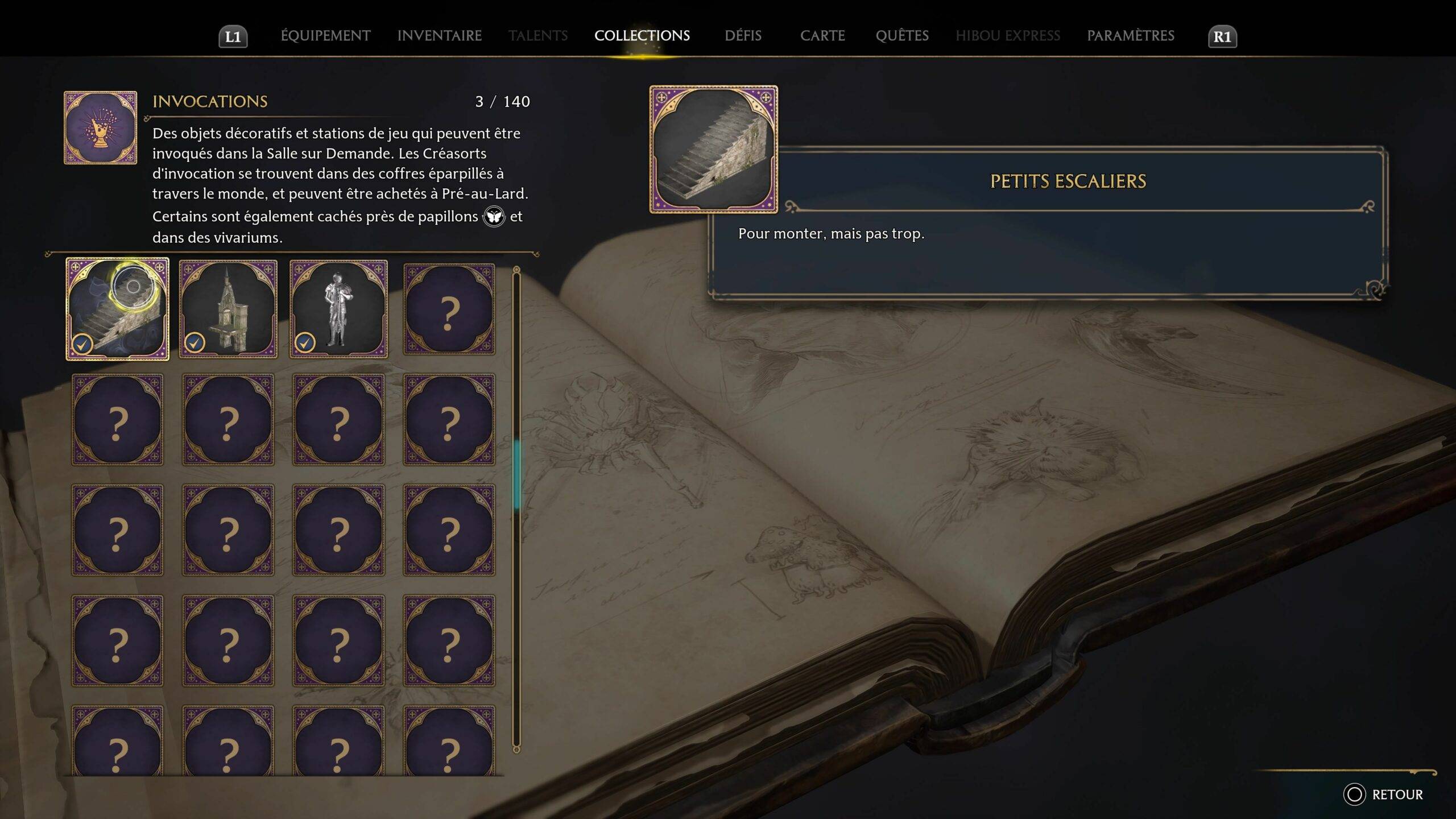Screen dimensions: 1456x819
Task: Click the L1 shoulder button icon
Action: (233, 37)
